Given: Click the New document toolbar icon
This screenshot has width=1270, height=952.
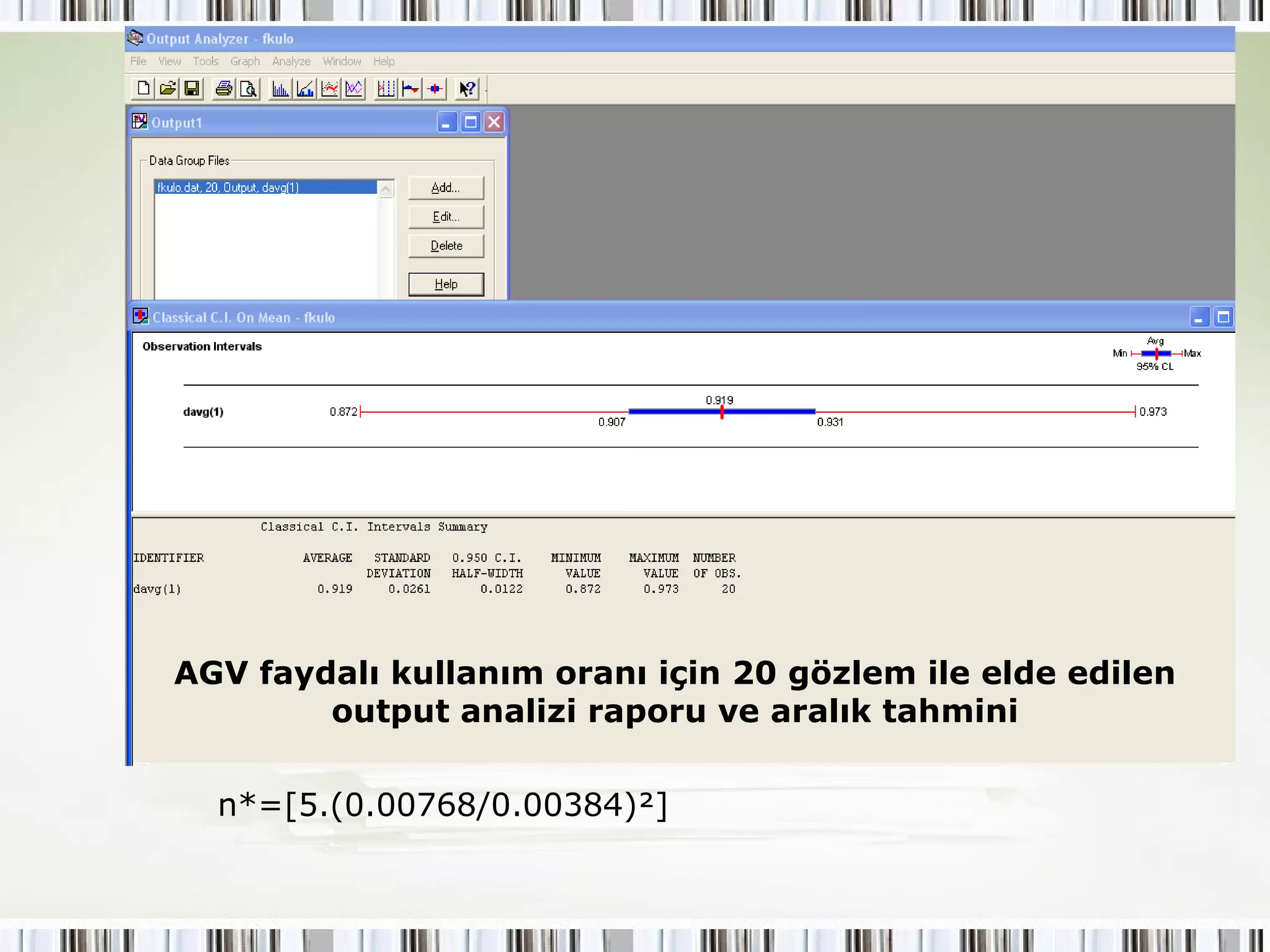Looking at the screenshot, I should click(x=143, y=89).
